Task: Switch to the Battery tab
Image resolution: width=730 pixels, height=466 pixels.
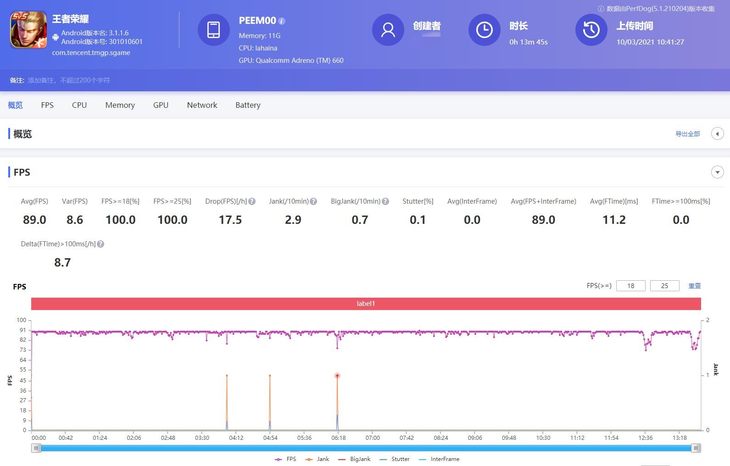Action: pyautogui.click(x=247, y=105)
